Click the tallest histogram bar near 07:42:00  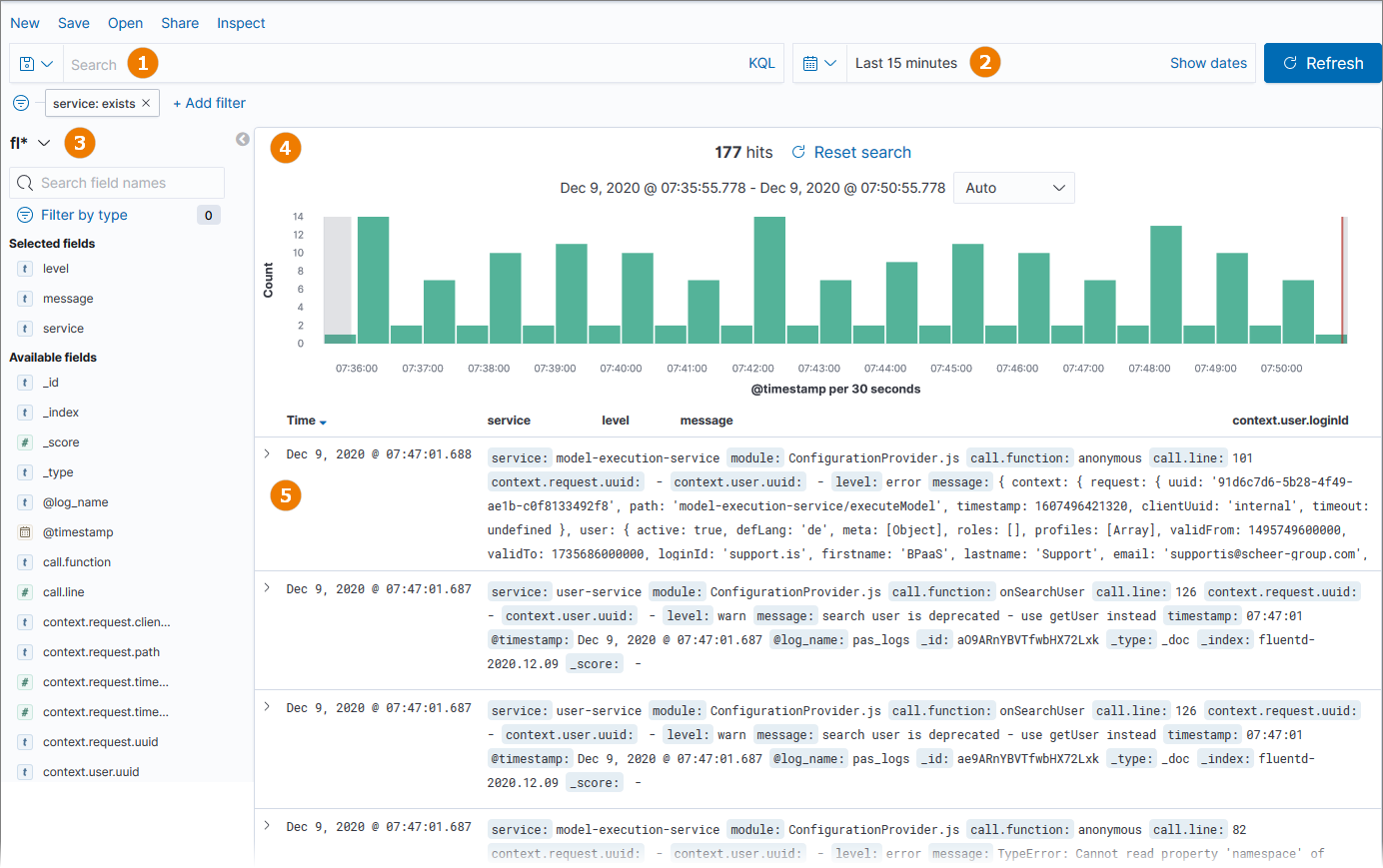point(769,280)
